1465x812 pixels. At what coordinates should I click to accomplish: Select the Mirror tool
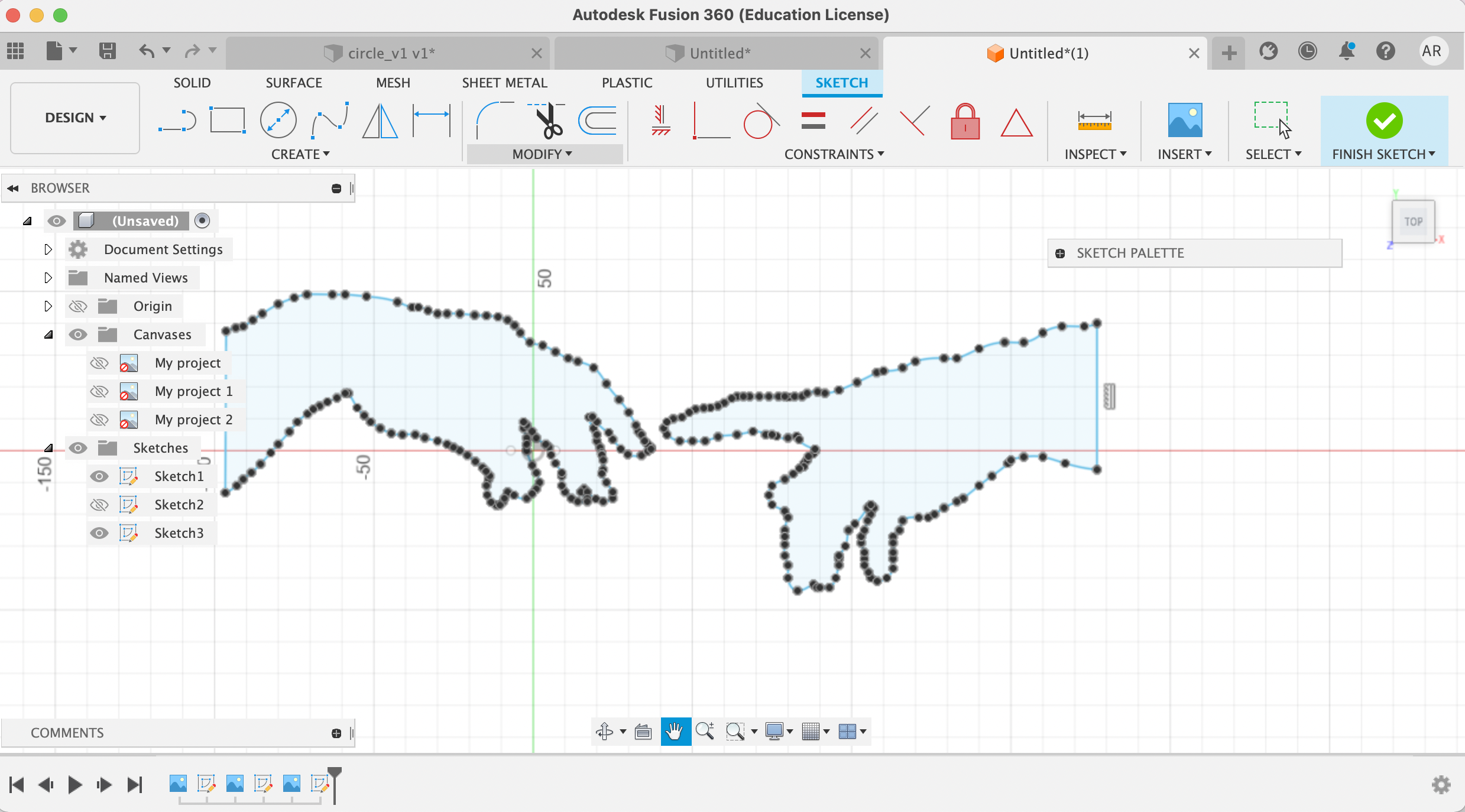point(380,121)
